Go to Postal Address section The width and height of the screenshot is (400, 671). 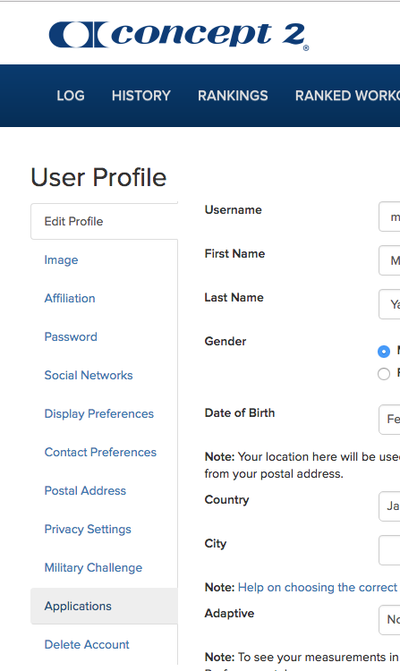[85, 491]
